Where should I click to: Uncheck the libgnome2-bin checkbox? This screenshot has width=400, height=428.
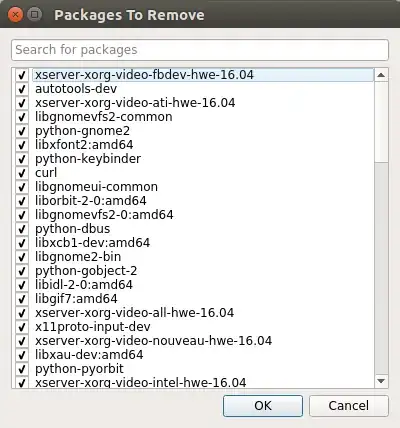(22, 257)
